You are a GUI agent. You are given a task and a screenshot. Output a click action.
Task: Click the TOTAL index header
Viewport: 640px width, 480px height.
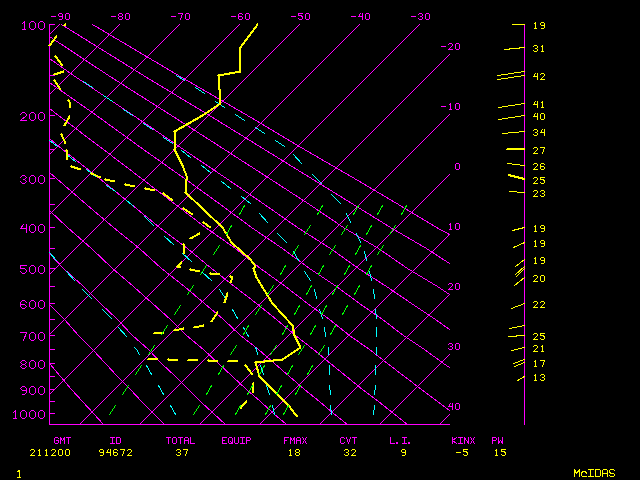click(181, 440)
